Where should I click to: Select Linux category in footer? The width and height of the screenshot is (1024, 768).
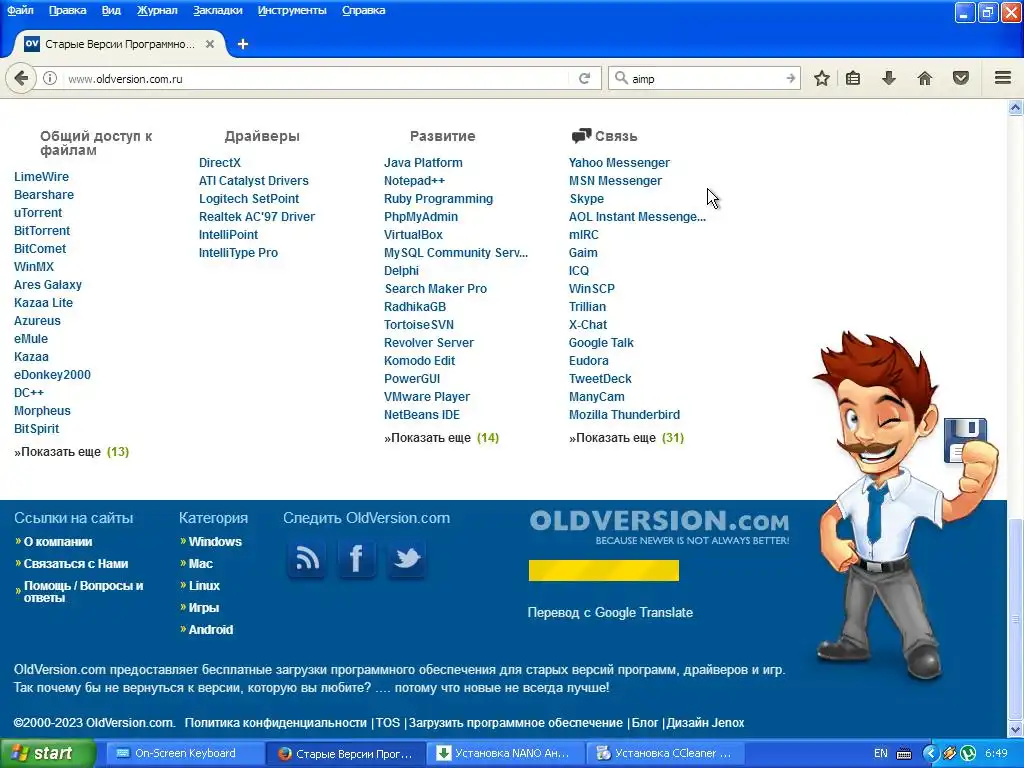pos(204,586)
